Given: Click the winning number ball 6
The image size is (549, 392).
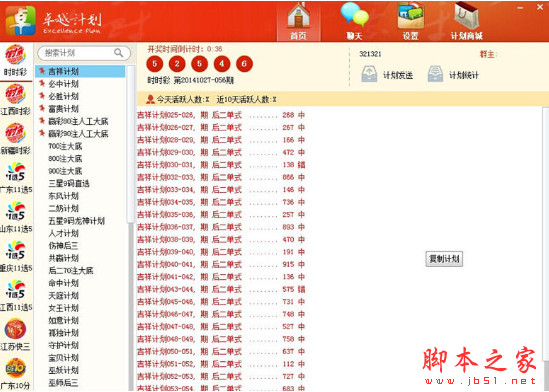Looking at the screenshot, I should tap(244, 64).
